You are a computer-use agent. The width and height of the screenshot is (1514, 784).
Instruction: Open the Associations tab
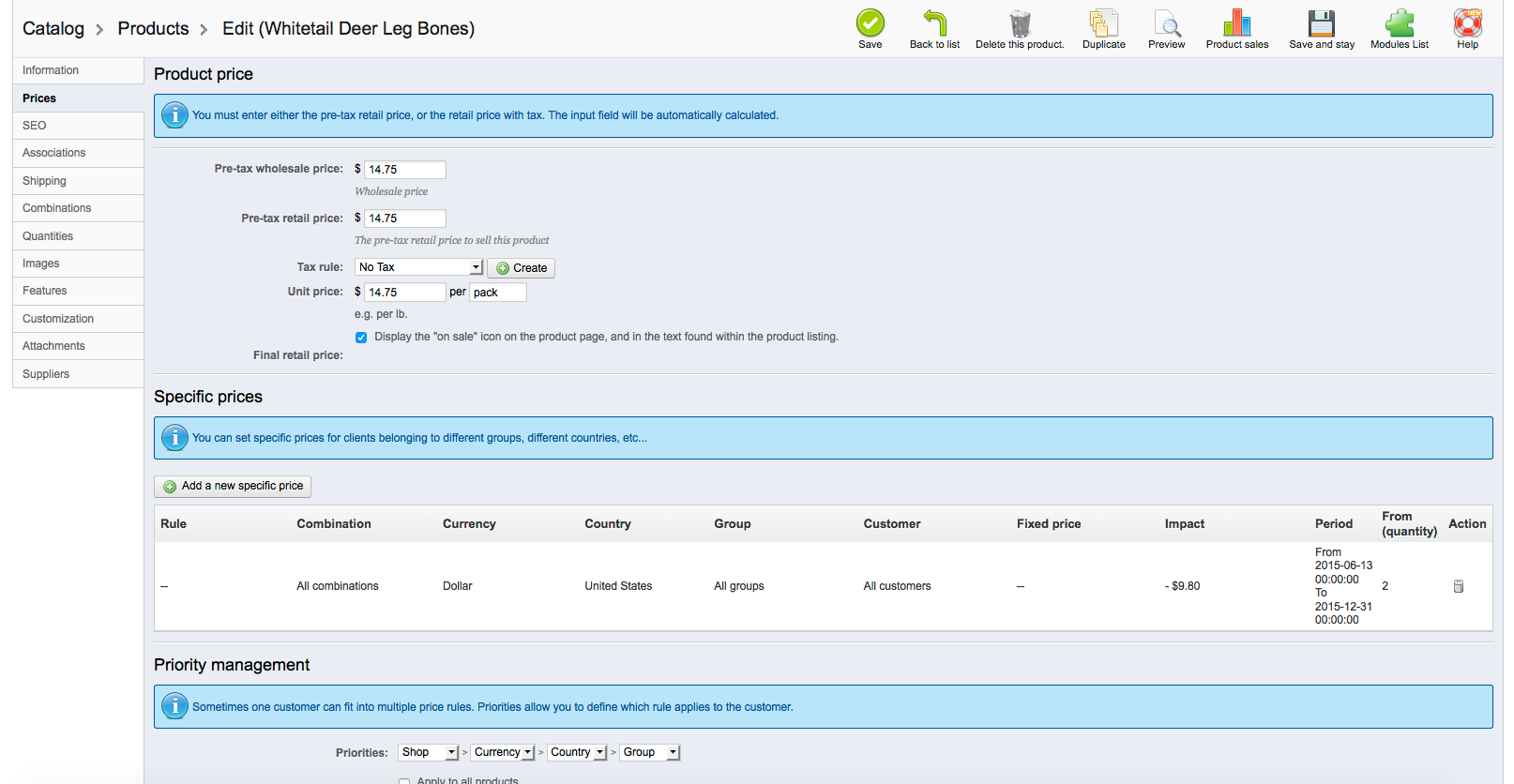(x=78, y=153)
